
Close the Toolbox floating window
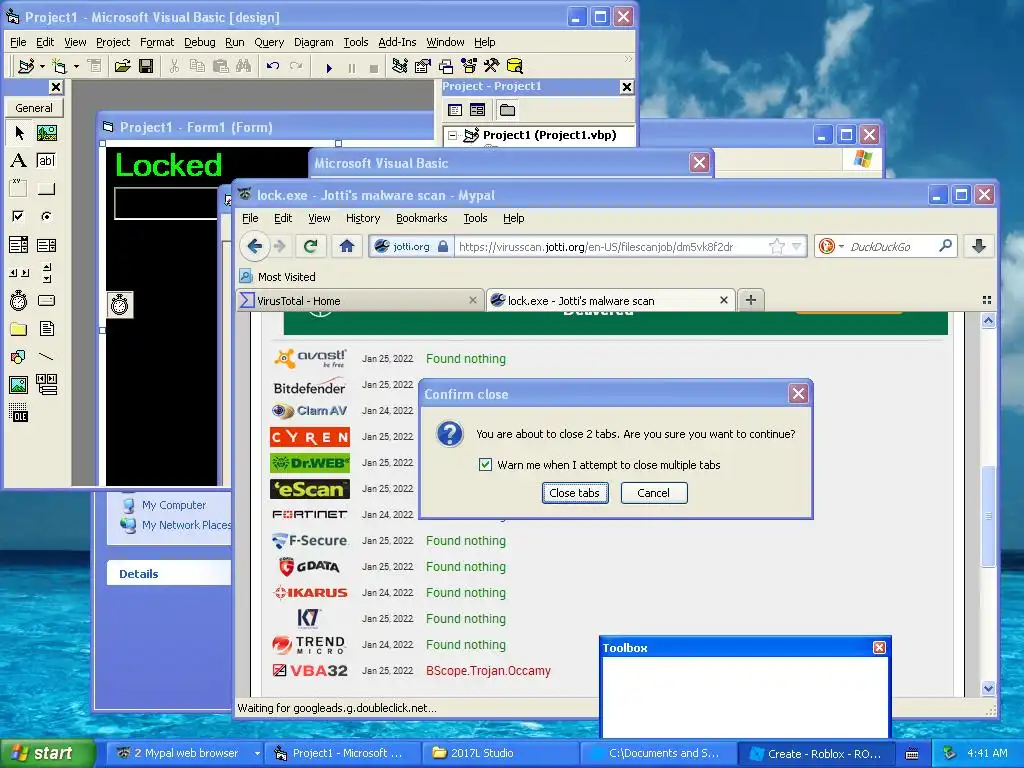click(879, 647)
